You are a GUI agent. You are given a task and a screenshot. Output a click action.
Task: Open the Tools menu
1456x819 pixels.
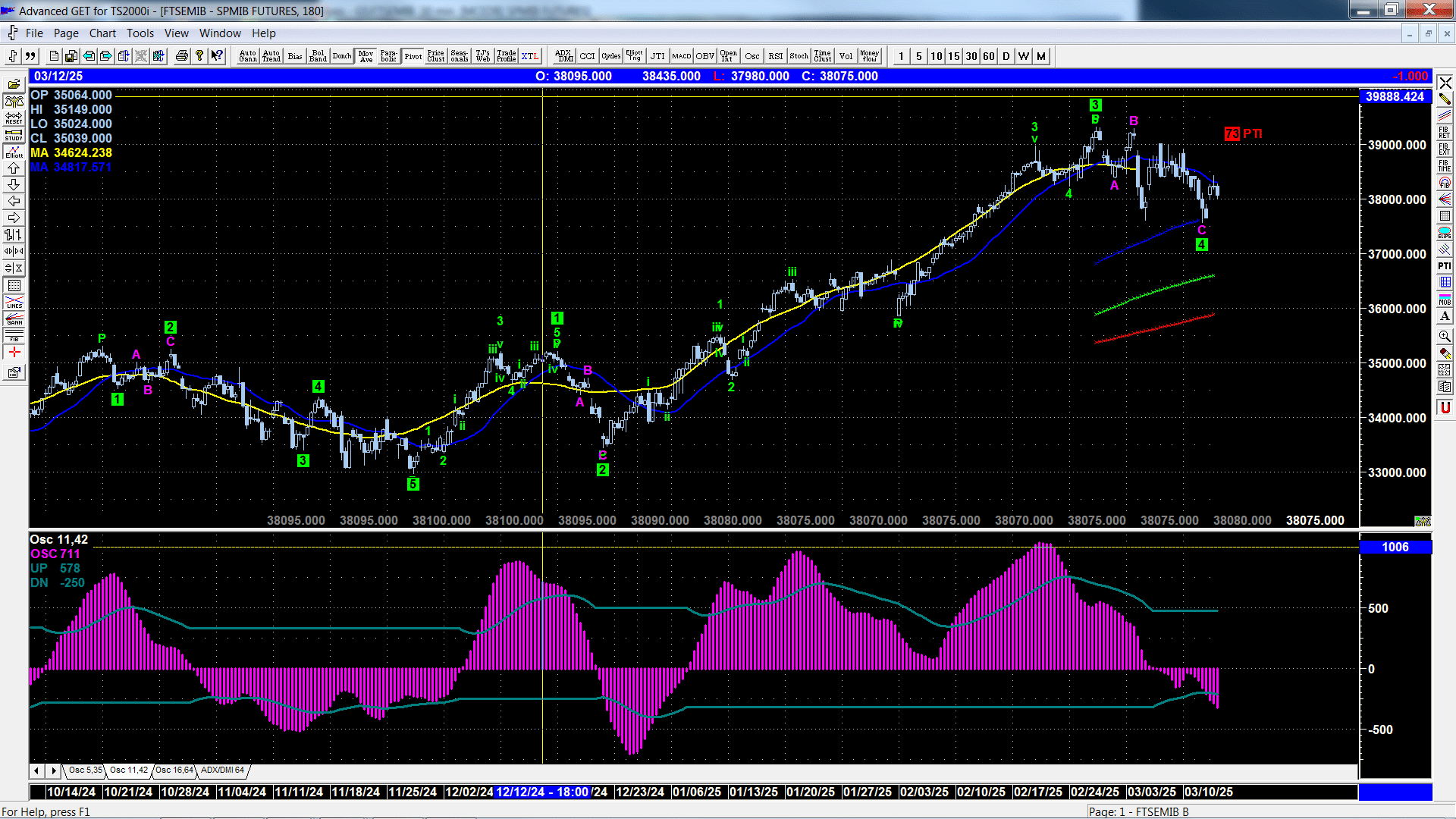pos(140,33)
